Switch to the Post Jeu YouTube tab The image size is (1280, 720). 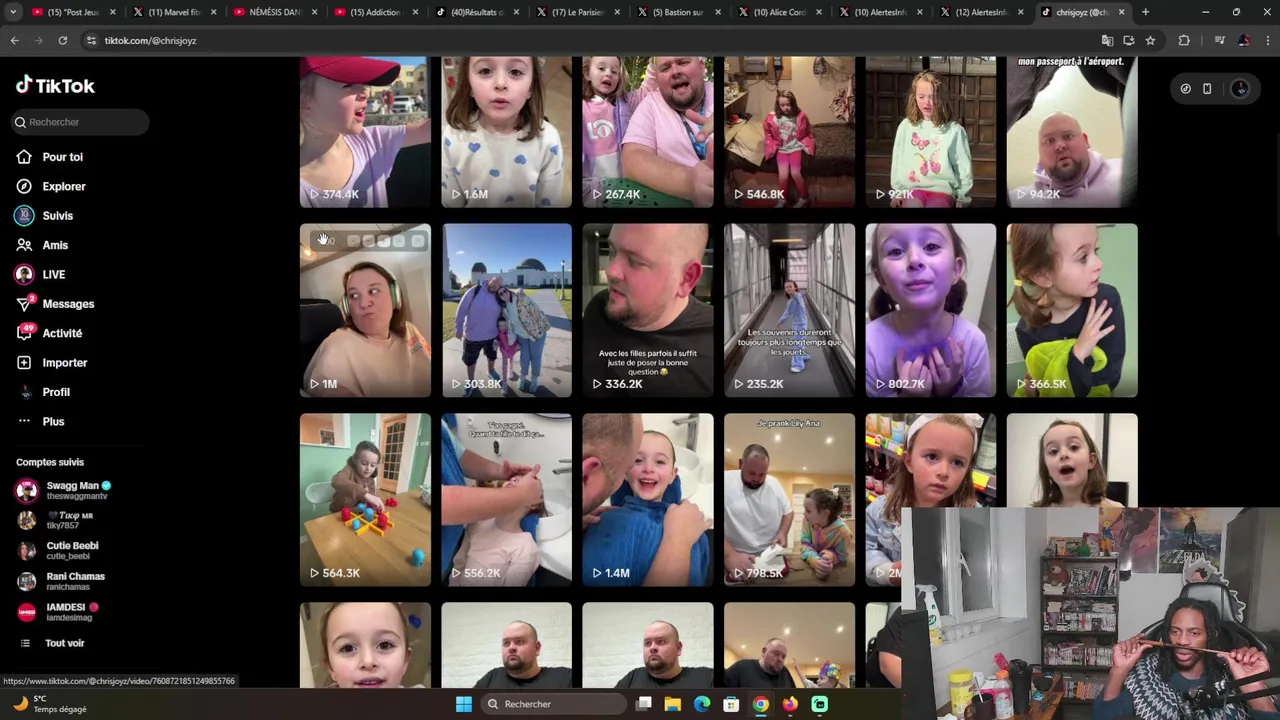coord(75,12)
